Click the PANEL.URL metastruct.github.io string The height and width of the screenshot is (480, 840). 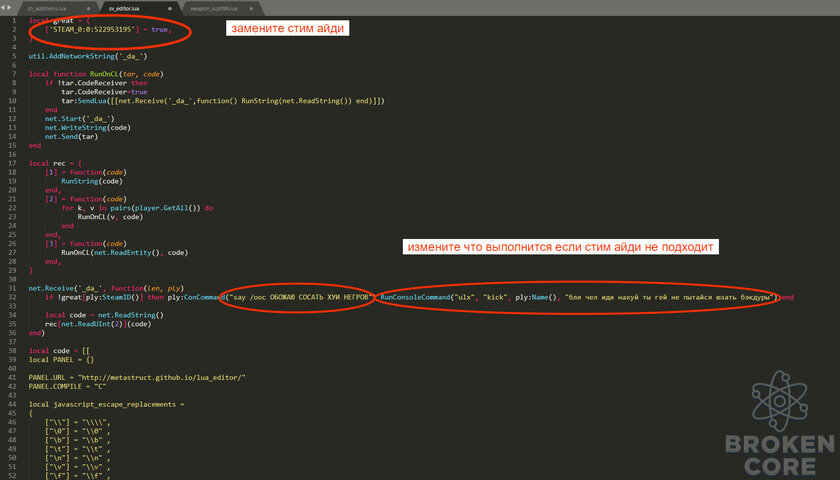162,378
